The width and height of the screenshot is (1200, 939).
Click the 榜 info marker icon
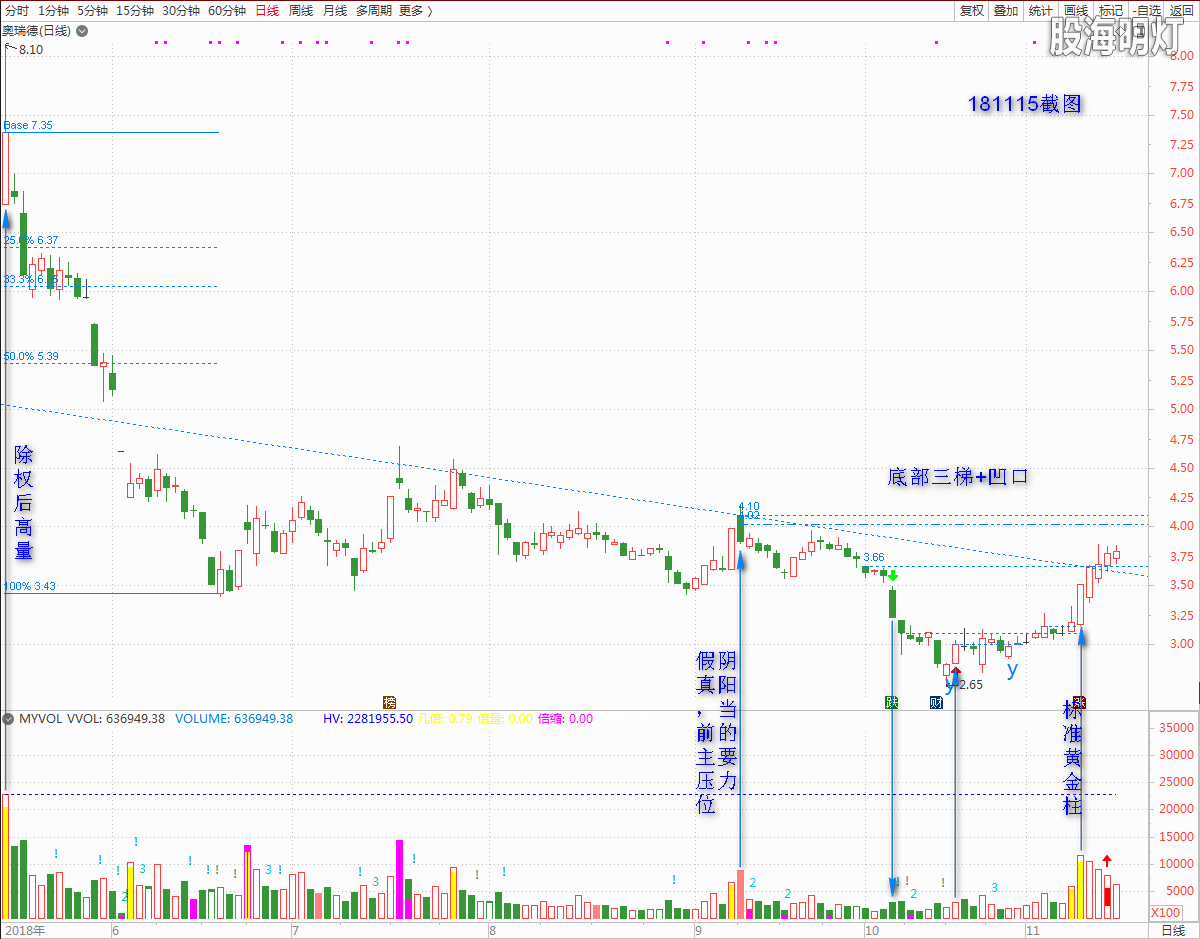[390, 702]
